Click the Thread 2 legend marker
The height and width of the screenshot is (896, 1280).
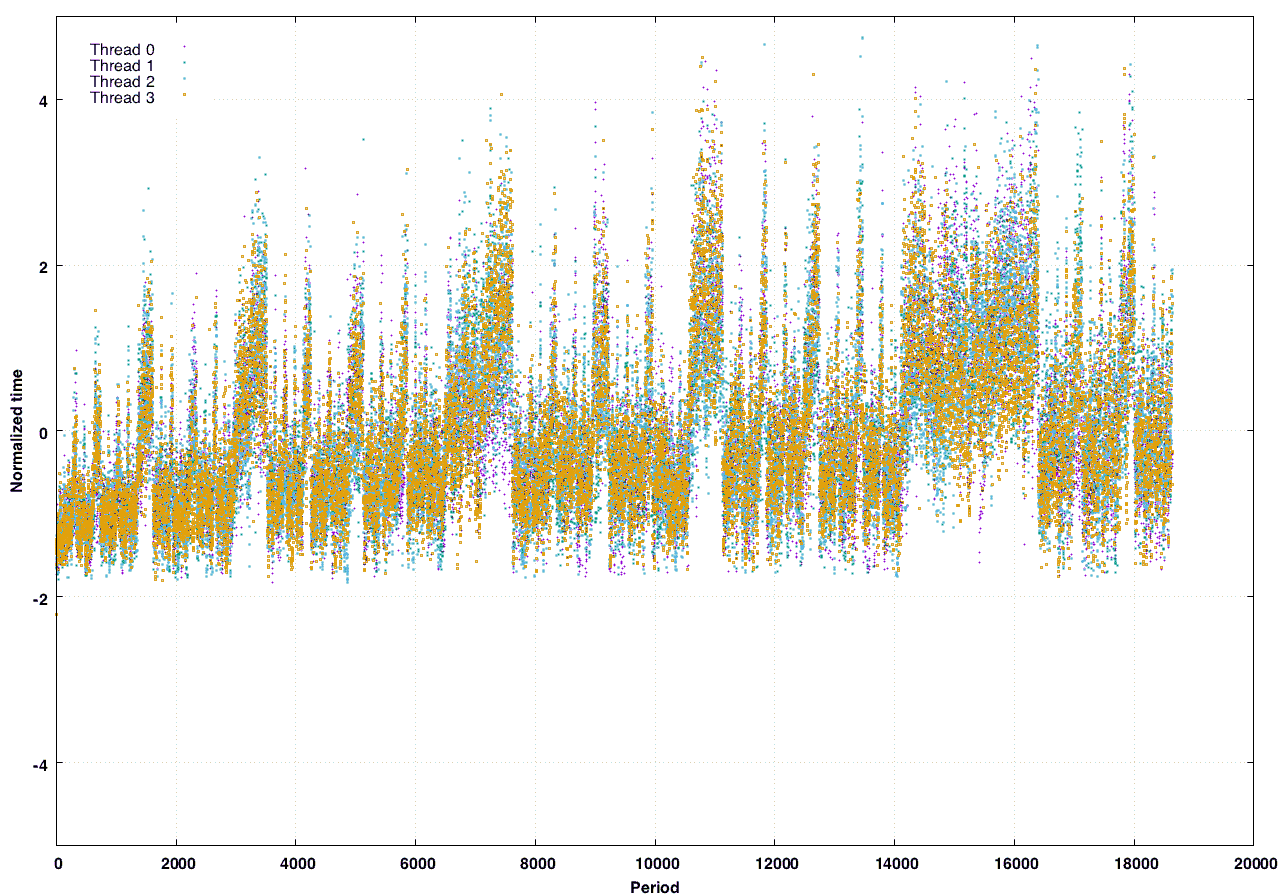[x=184, y=79]
